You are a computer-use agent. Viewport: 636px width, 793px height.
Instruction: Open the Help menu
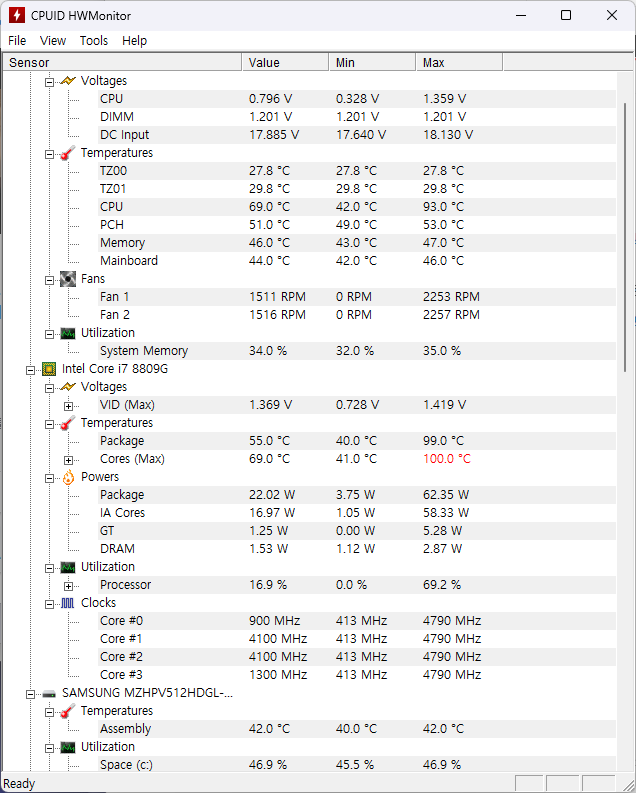(x=134, y=40)
